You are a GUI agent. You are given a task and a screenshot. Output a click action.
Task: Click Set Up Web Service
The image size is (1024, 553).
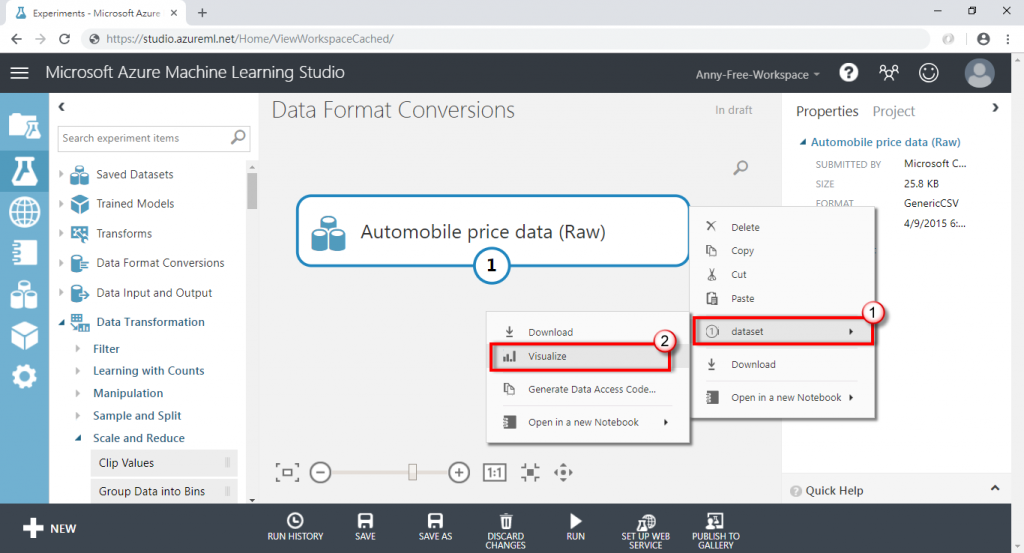click(x=645, y=531)
